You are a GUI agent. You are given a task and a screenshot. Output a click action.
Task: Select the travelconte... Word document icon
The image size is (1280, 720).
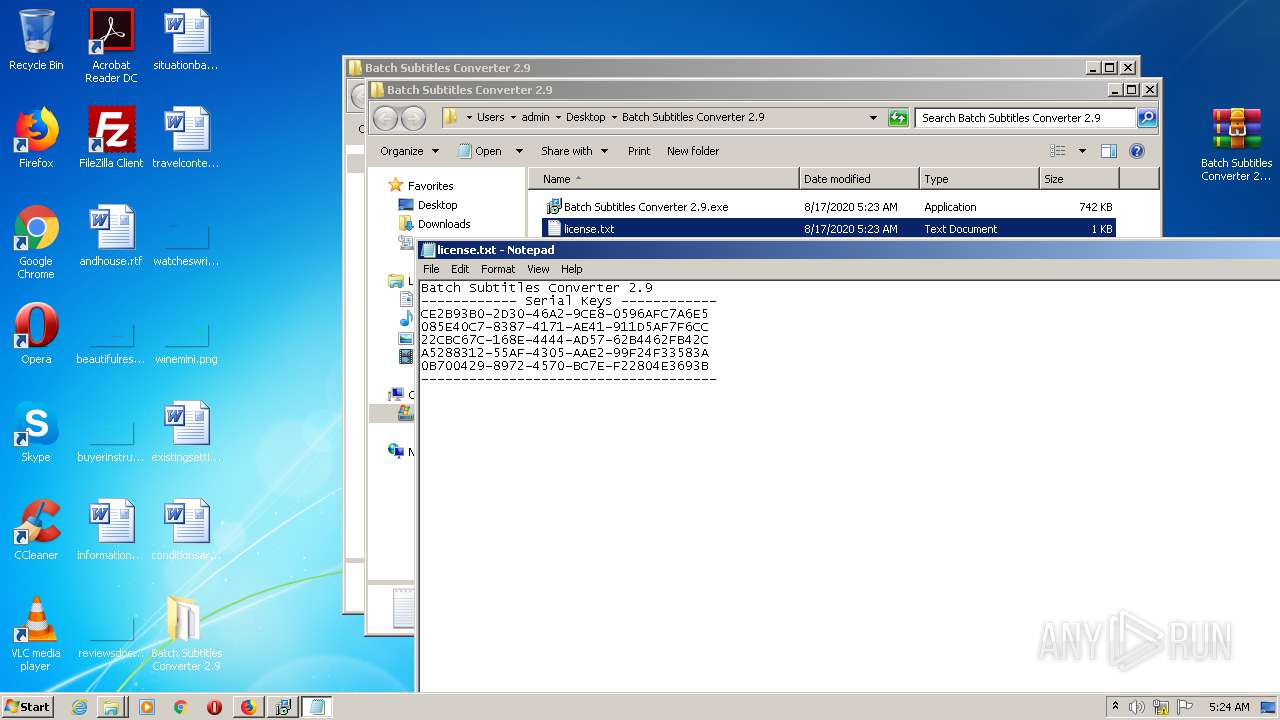[x=186, y=138]
